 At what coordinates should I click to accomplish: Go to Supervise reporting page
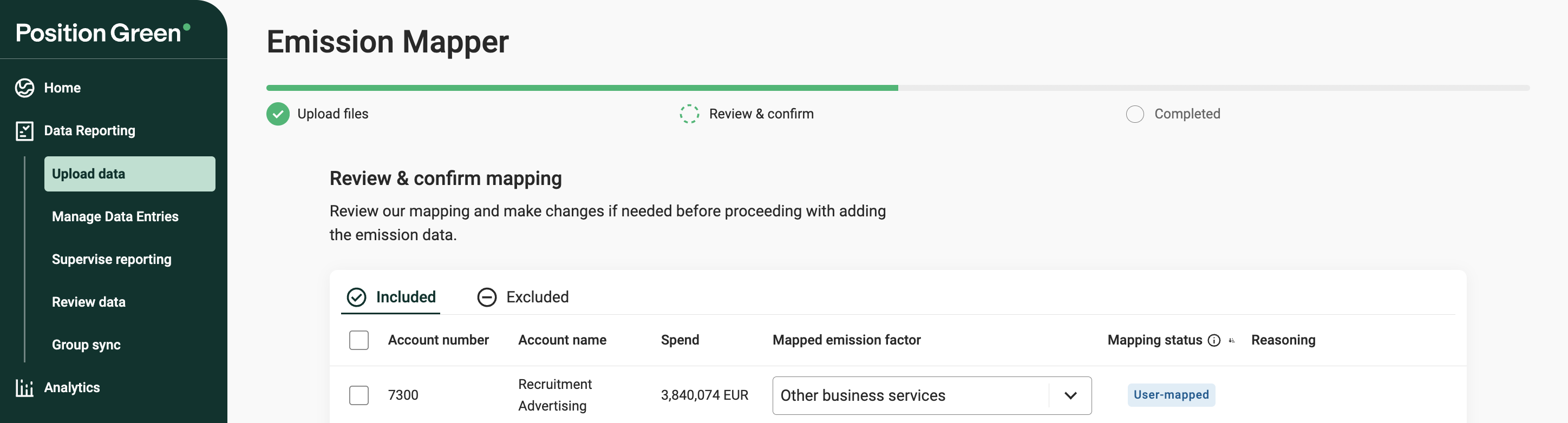point(112,260)
